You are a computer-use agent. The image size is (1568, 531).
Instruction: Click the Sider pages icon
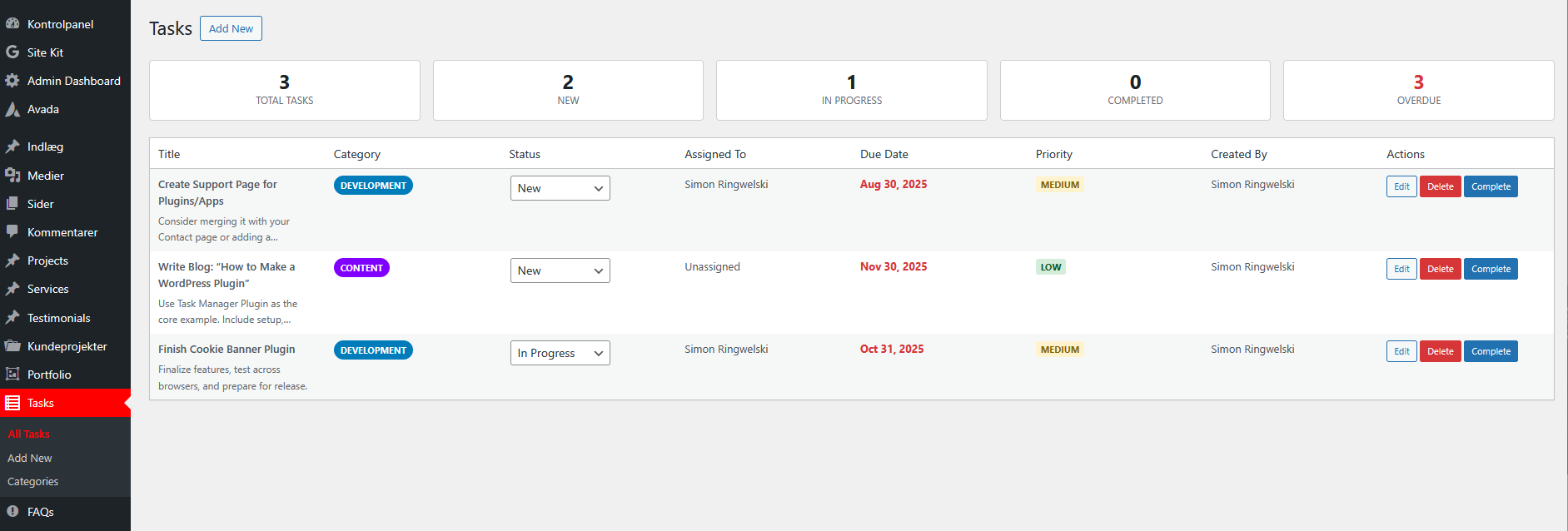(12, 203)
